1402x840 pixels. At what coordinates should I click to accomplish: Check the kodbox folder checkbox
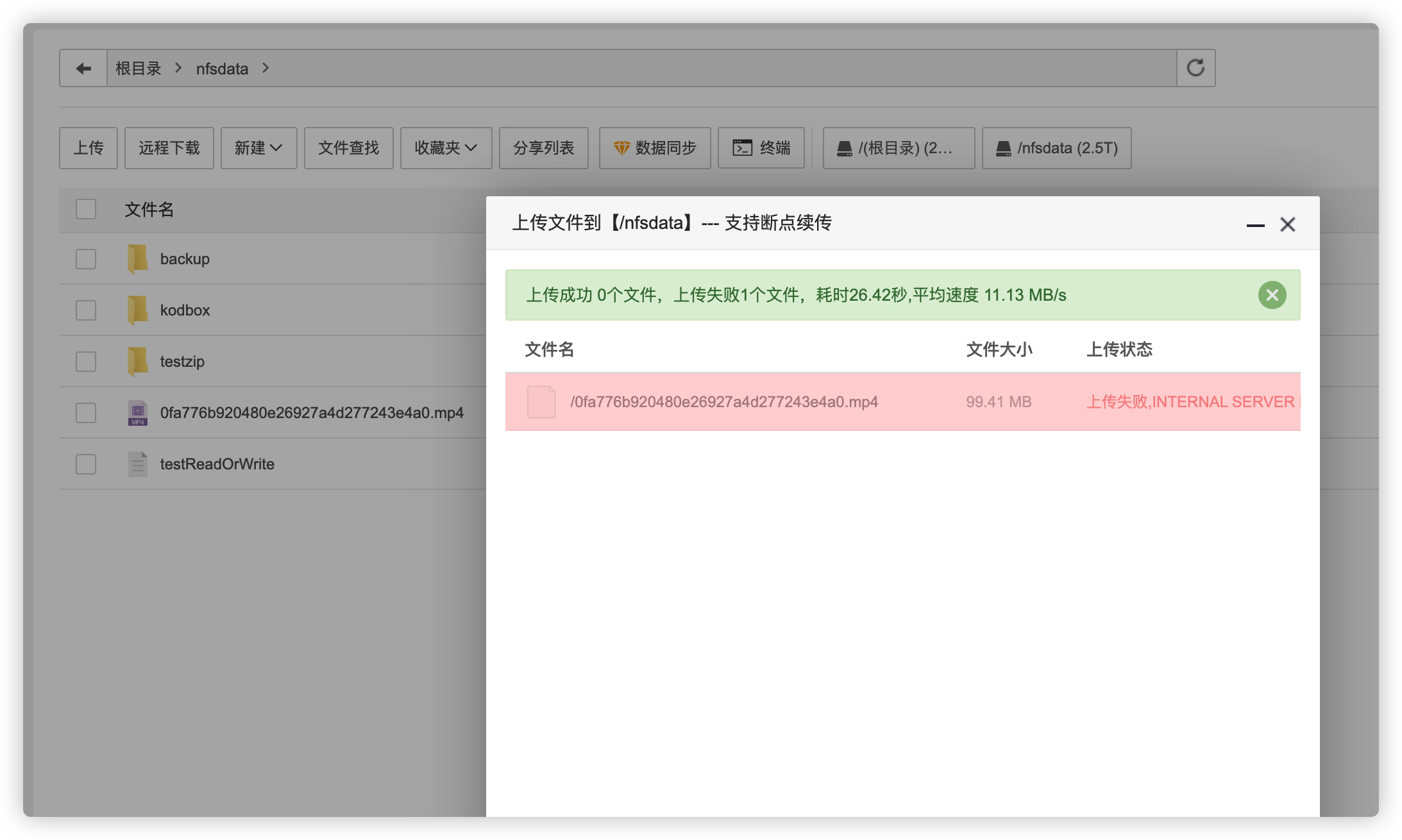86,310
